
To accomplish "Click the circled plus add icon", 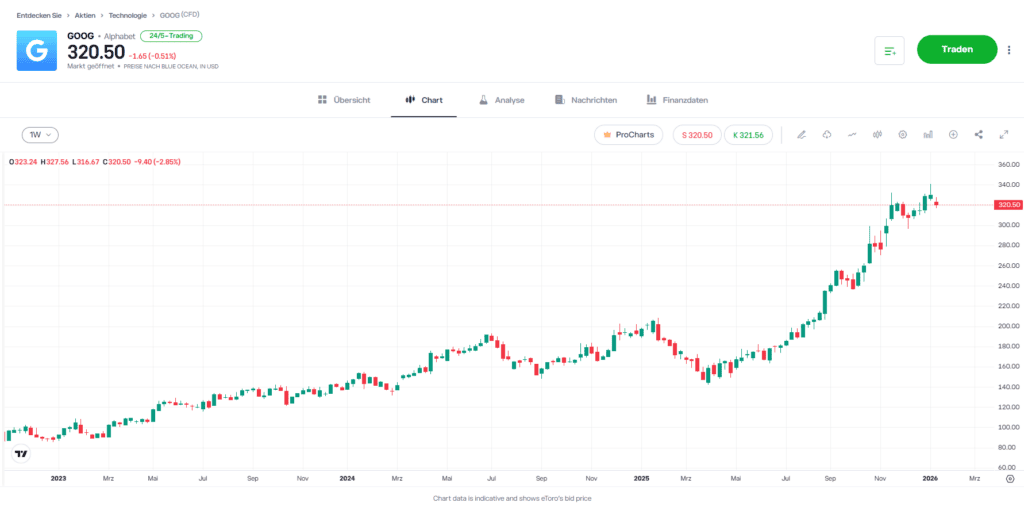I will 953,135.
